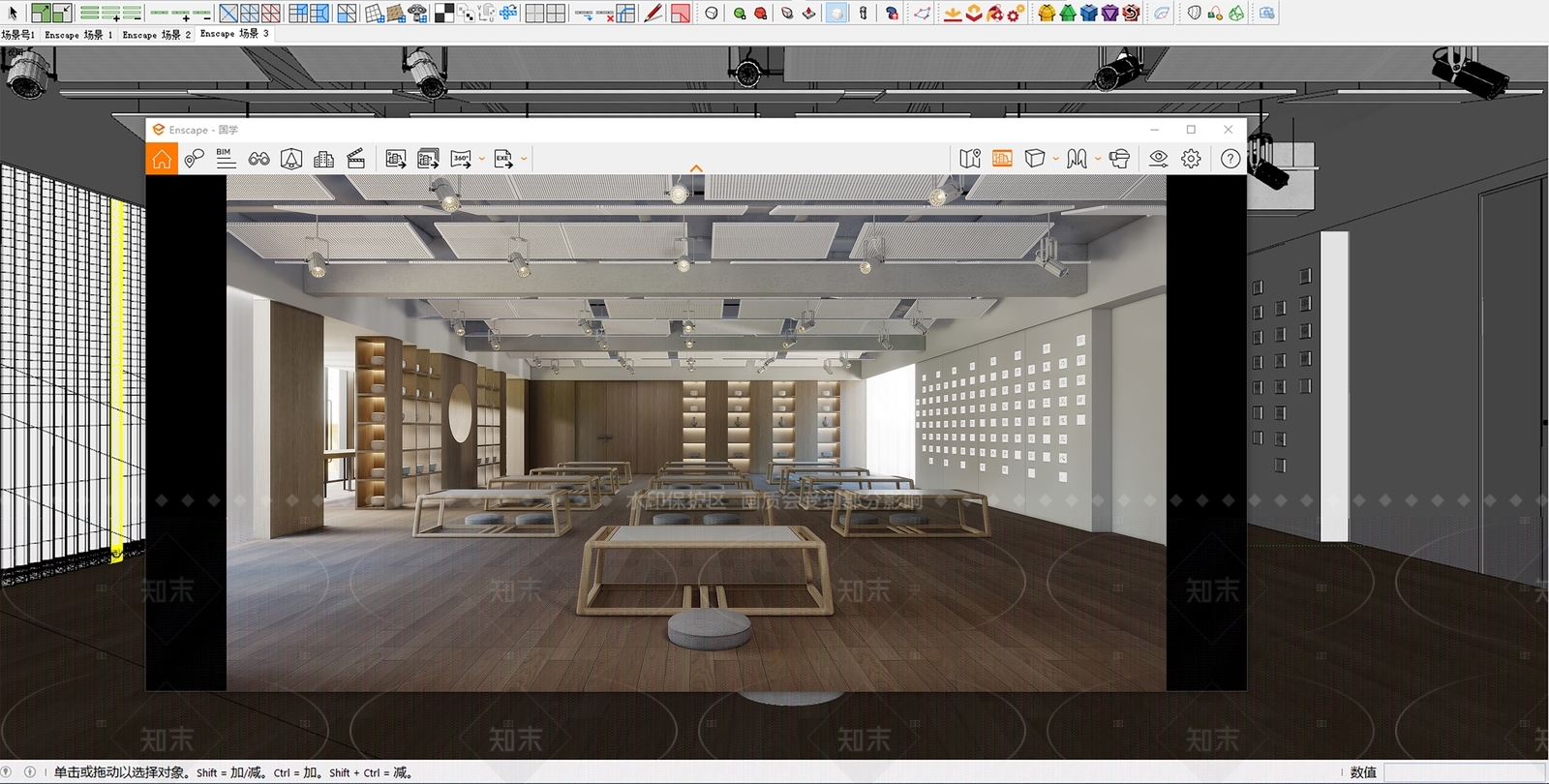Switch to Enscape 场景 2 tab
Viewport: 1549px width, 784px height.
coord(156,35)
